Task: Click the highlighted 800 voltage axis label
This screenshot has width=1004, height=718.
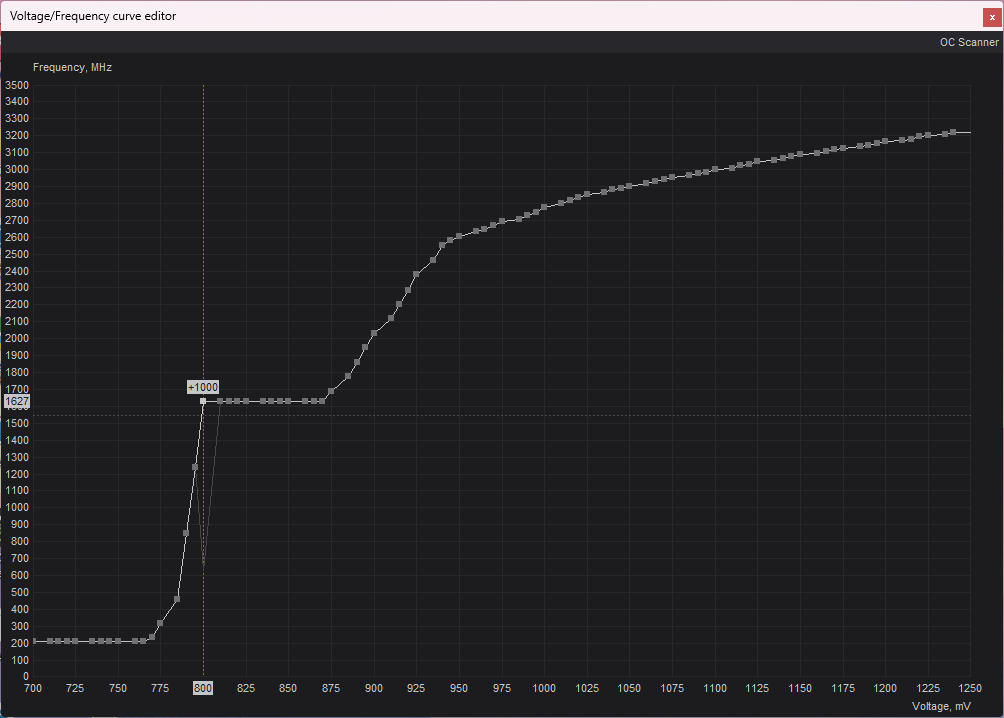Action: point(203,689)
